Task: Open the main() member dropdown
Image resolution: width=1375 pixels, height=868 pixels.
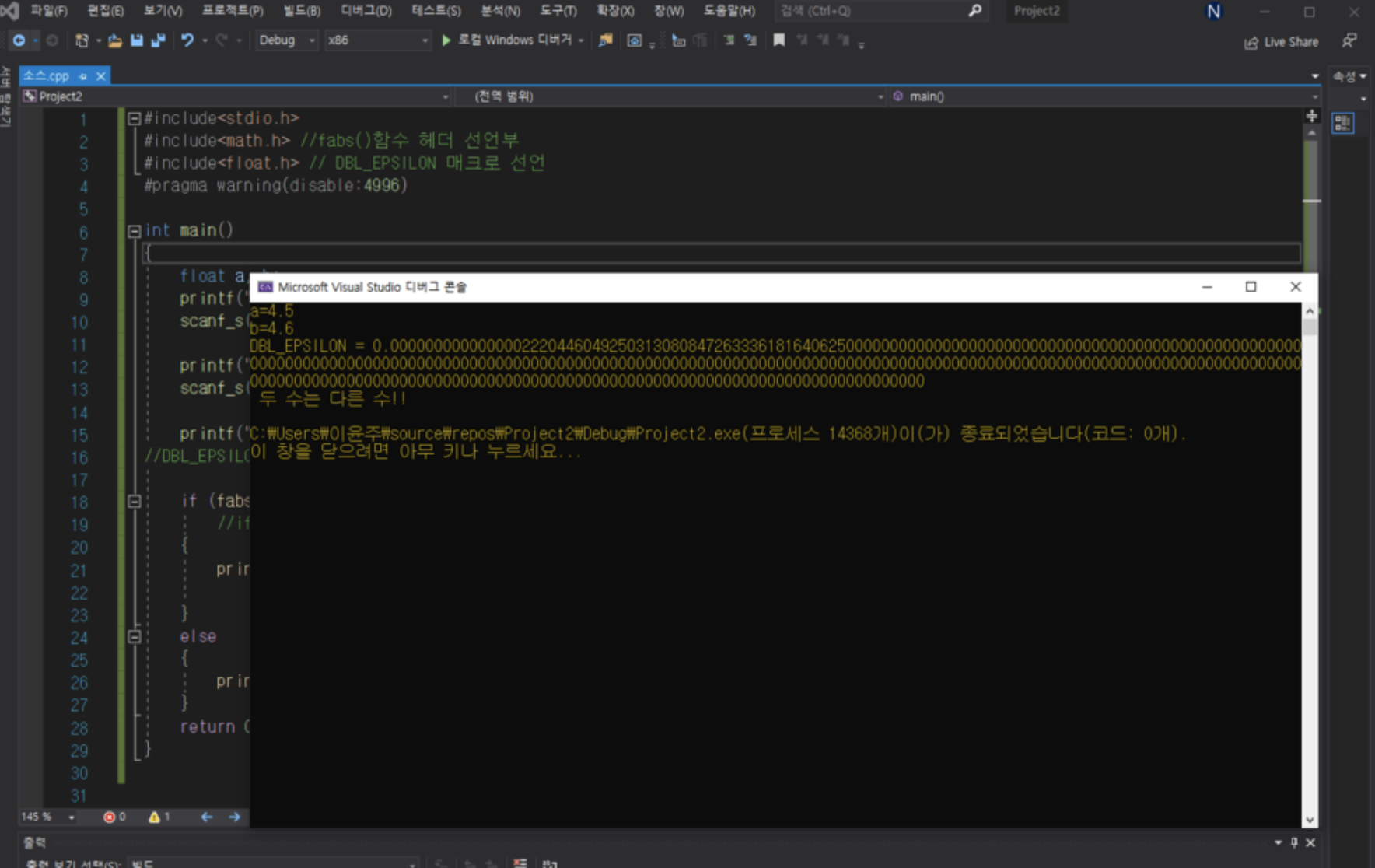Action: click(x=1105, y=96)
